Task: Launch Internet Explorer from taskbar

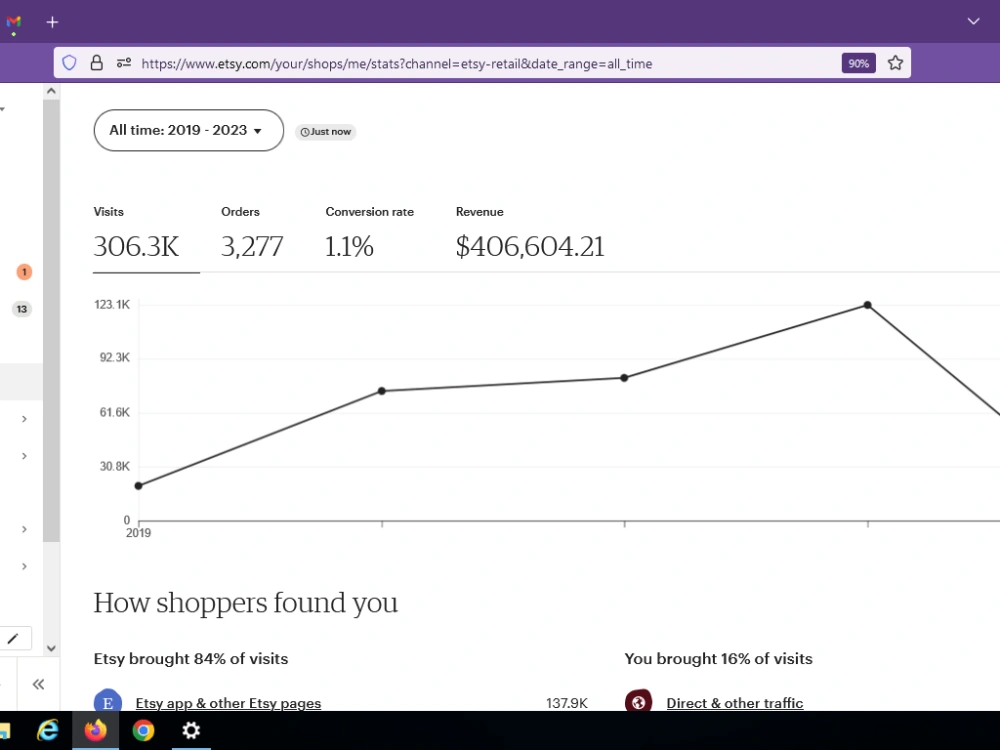Action: [48, 730]
